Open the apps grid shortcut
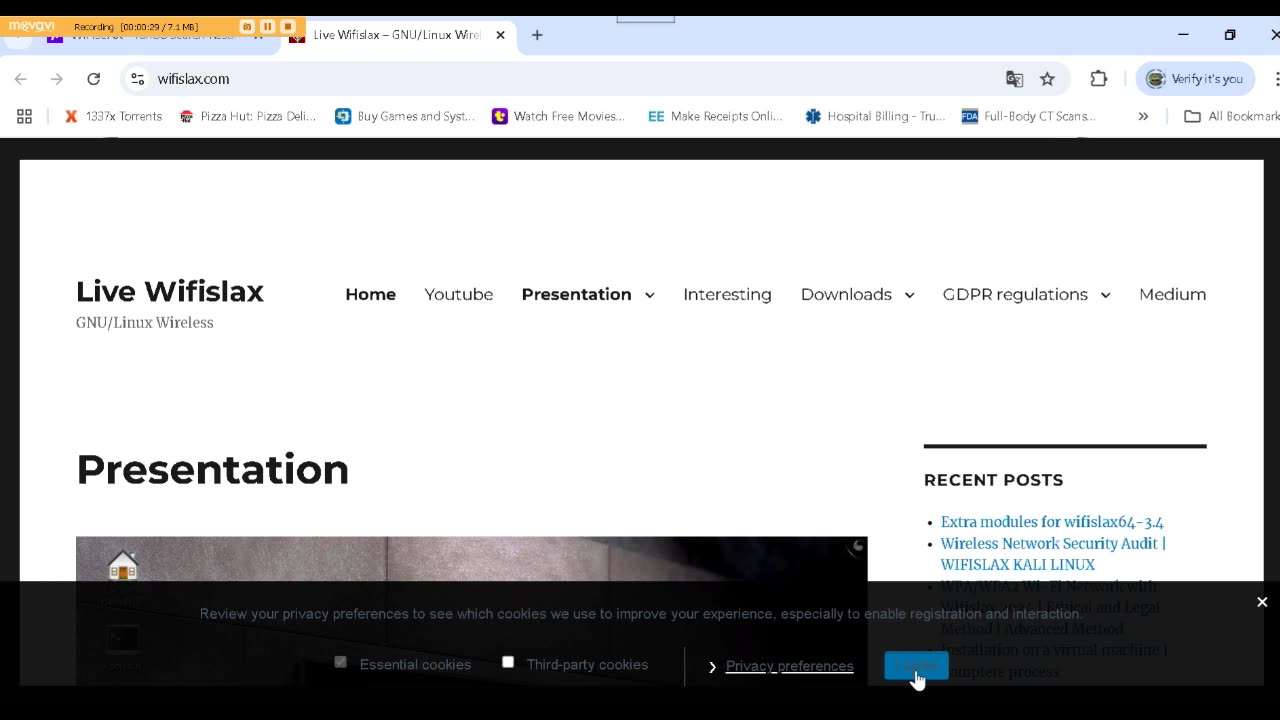The height and width of the screenshot is (720, 1280). (25, 116)
